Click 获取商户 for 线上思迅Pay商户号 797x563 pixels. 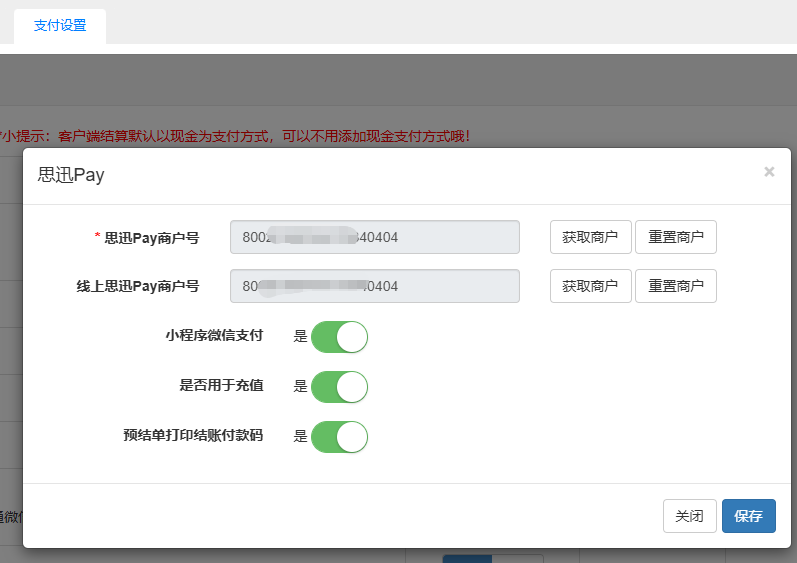(x=590, y=286)
